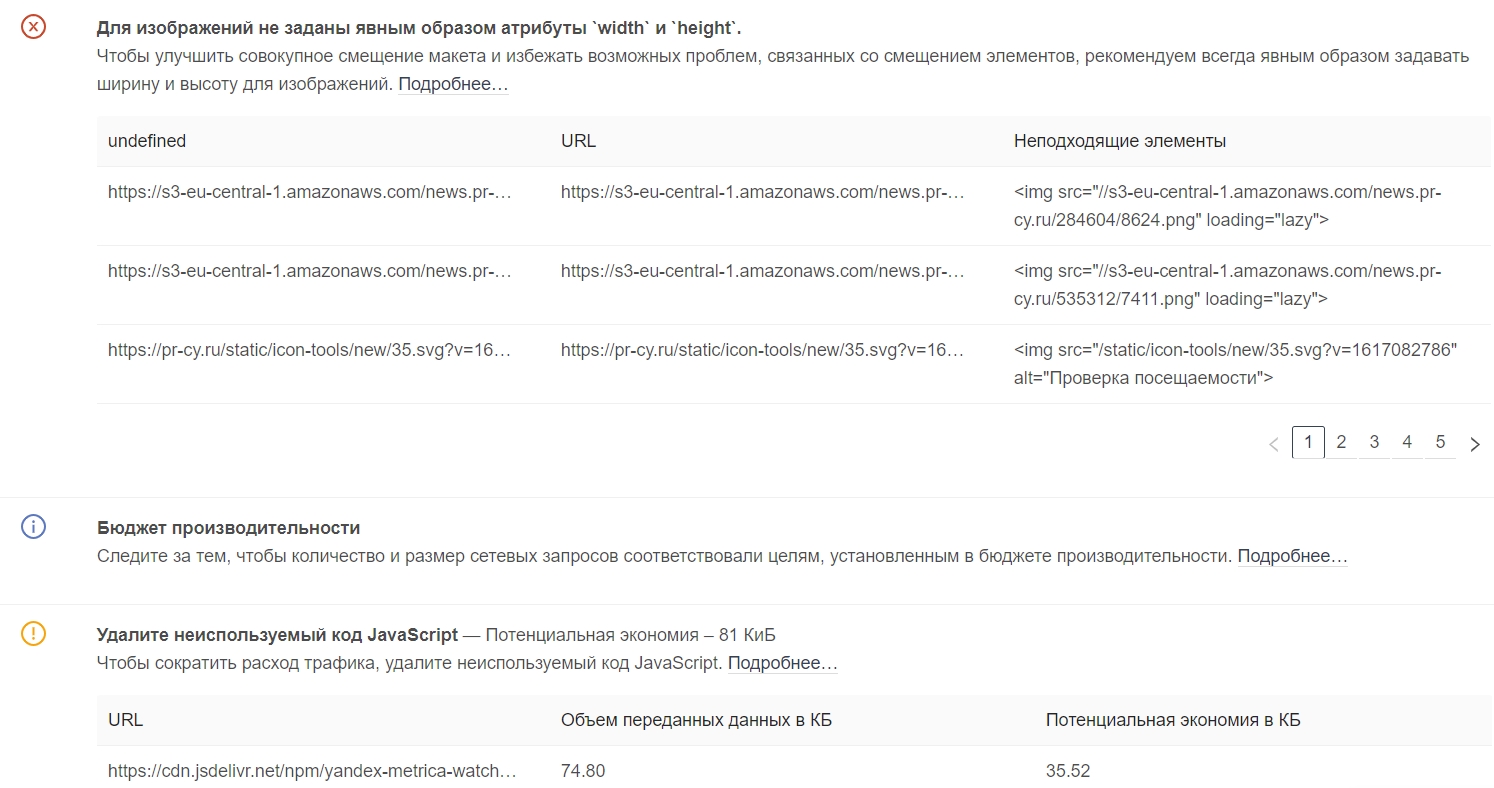This screenshot has width=1494, height=788.
Task: Open Подробнее link in Бюджет производительности
Action: [1292, 556]
